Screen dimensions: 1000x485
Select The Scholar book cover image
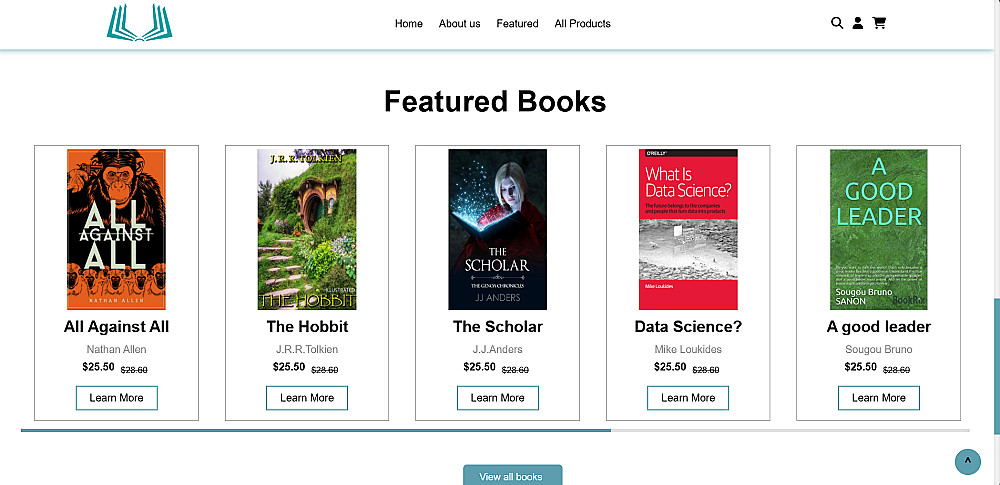pos(497,229)
